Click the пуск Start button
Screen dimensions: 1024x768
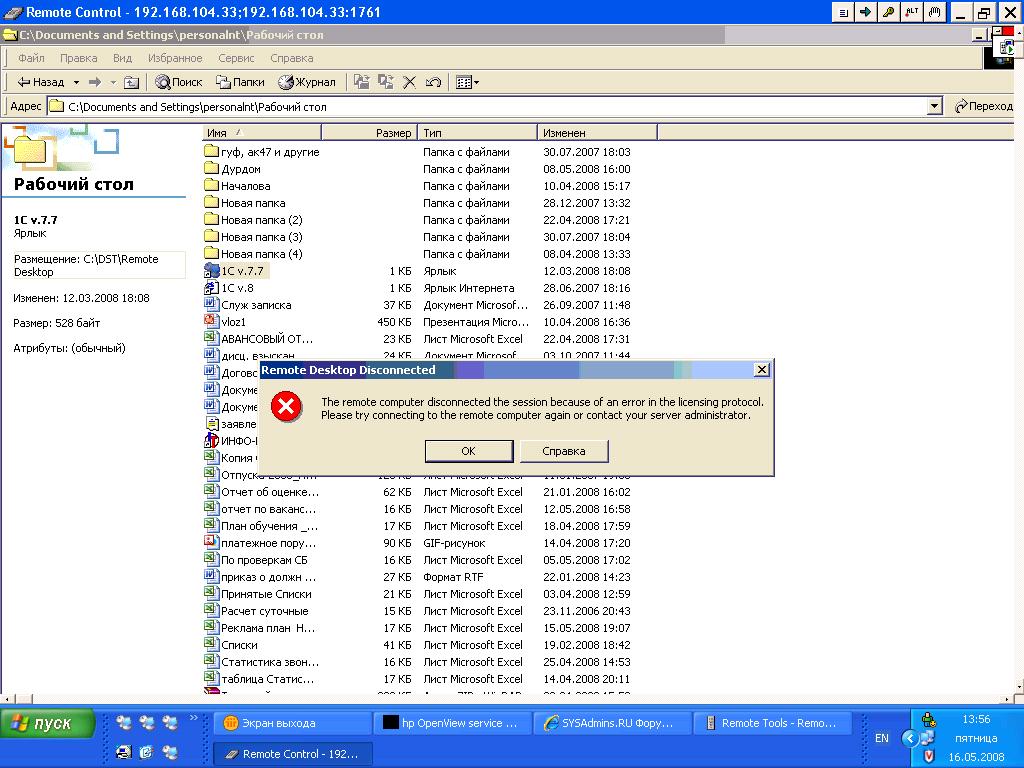[x=48, y=724]
